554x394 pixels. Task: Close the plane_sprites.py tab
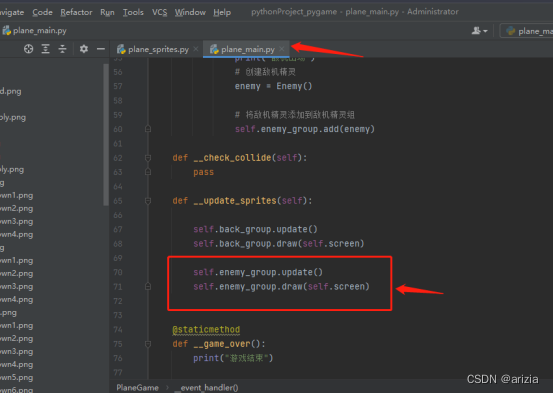(x=196, y=49)
